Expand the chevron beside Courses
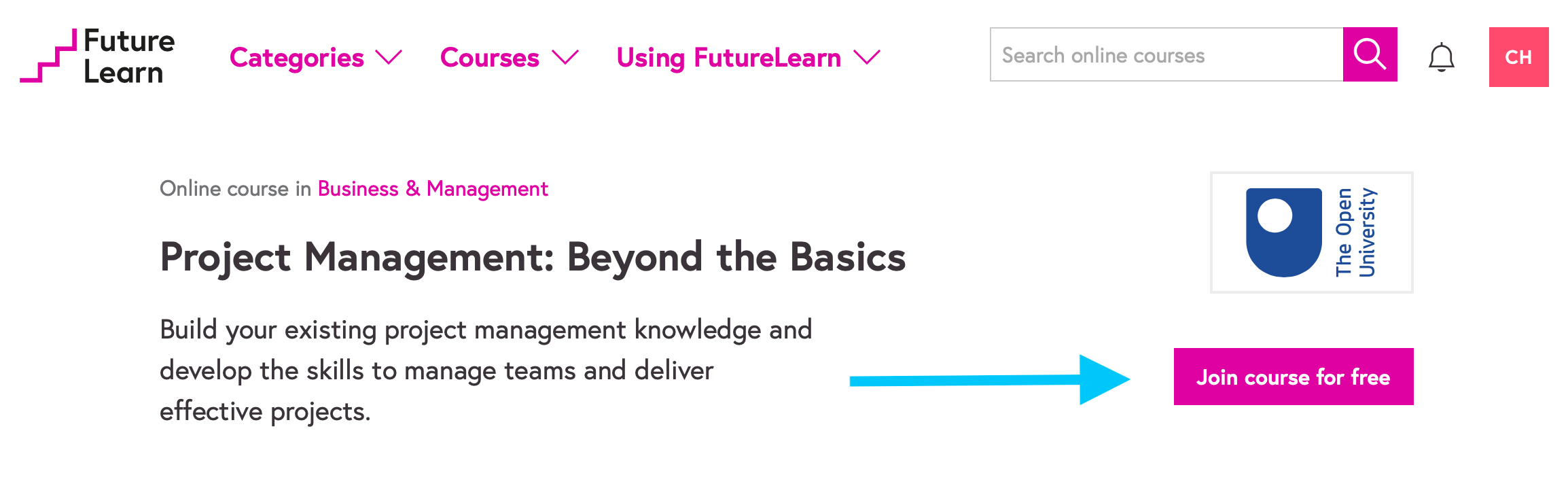This screenshot has width=1568, height=503. pyautogui.click(x=565, y=58)
